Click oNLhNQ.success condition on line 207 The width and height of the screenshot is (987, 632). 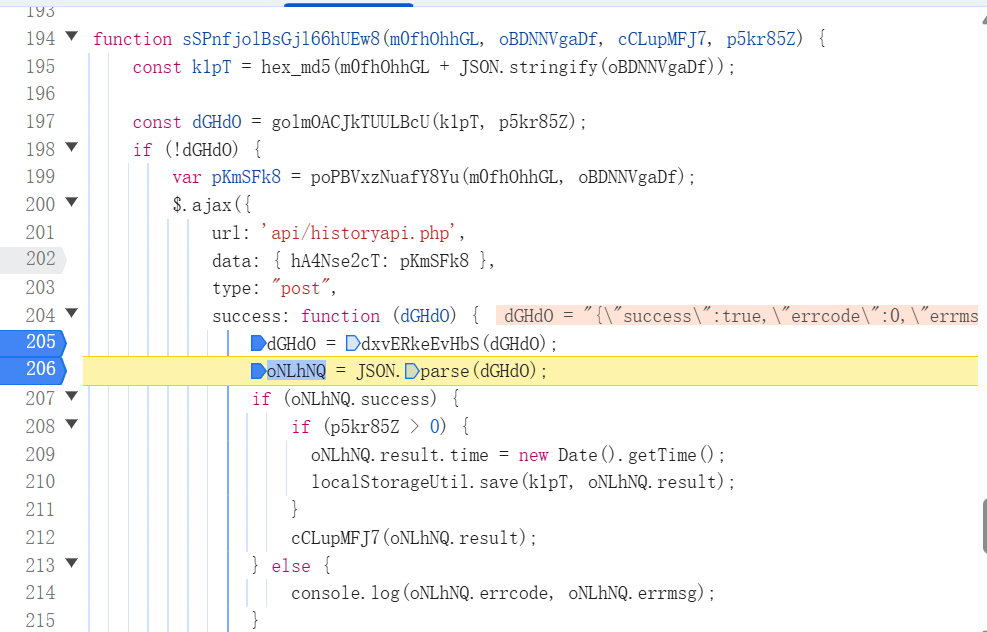pos(359,399)
